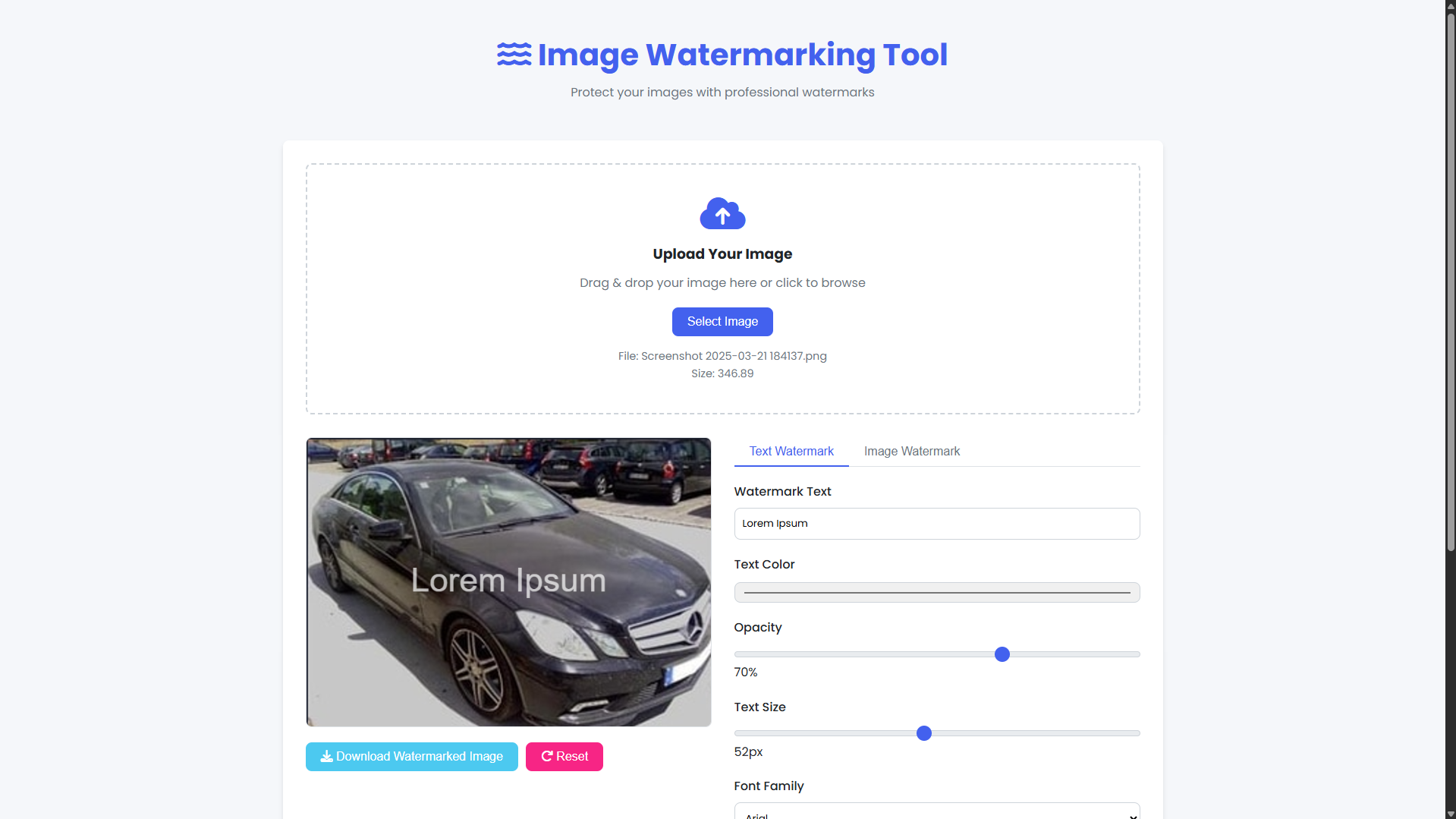Click the Text Size slider handle
1456x819 pixels.
(924, 733)
